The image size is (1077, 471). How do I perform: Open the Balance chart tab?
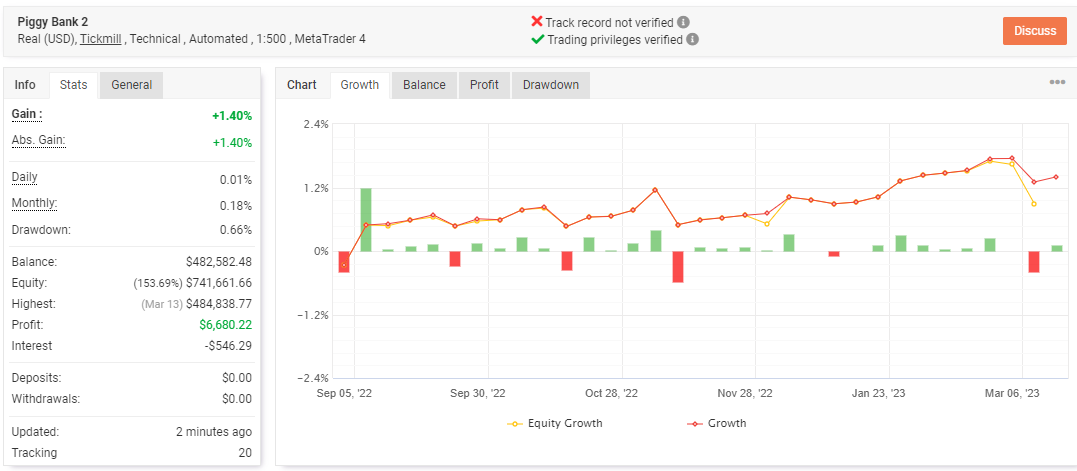tap(424, 85)
